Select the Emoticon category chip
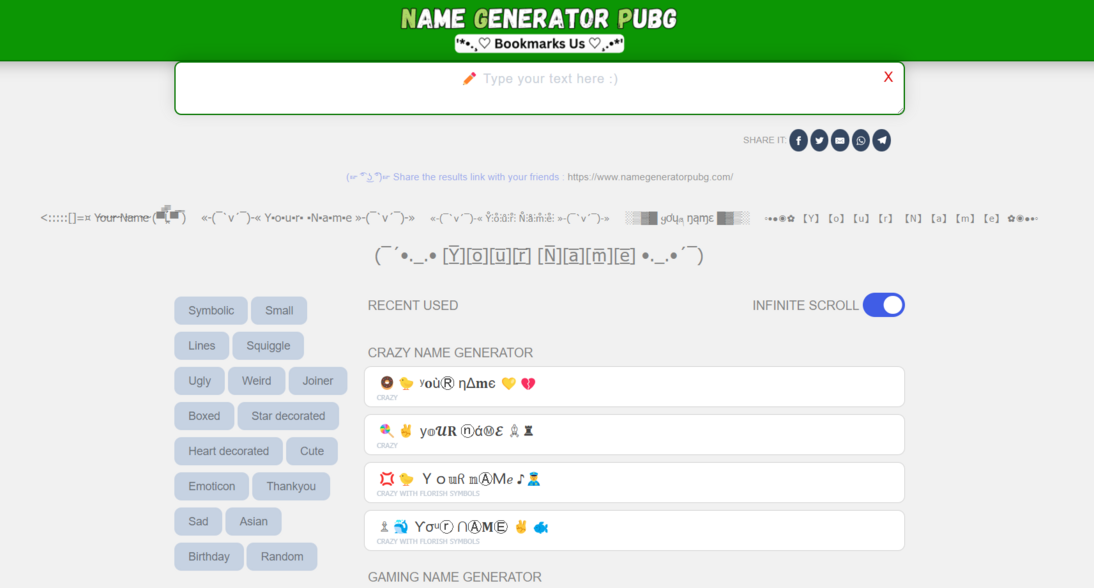This screenshot has height=588, width=1094. pos(211,486)
